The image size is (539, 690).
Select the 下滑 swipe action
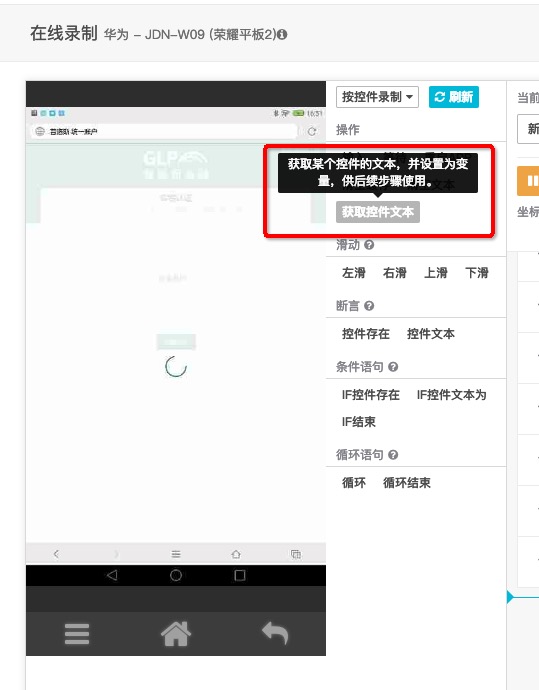(477, 273)
